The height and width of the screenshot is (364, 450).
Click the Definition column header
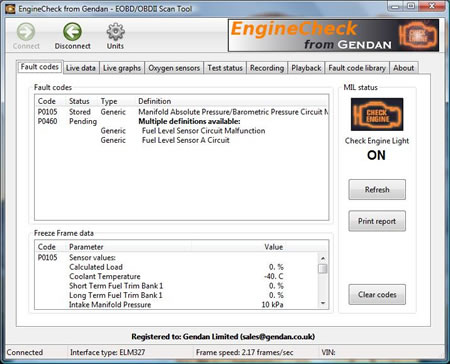tap(155, 101)
